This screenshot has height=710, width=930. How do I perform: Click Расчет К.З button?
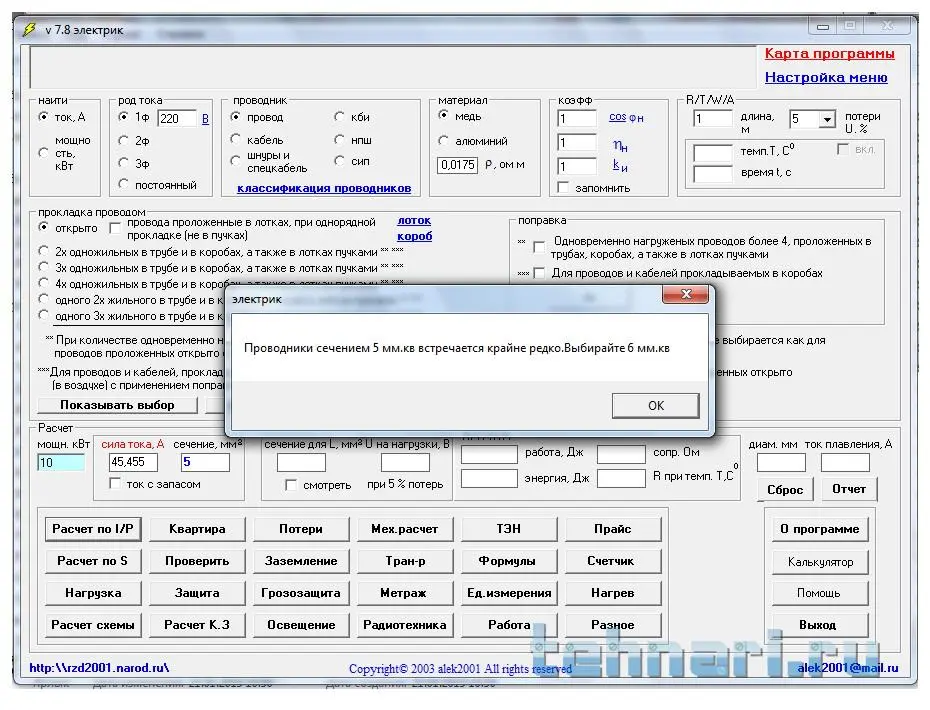pyautogui.click(x=197, y=625)
